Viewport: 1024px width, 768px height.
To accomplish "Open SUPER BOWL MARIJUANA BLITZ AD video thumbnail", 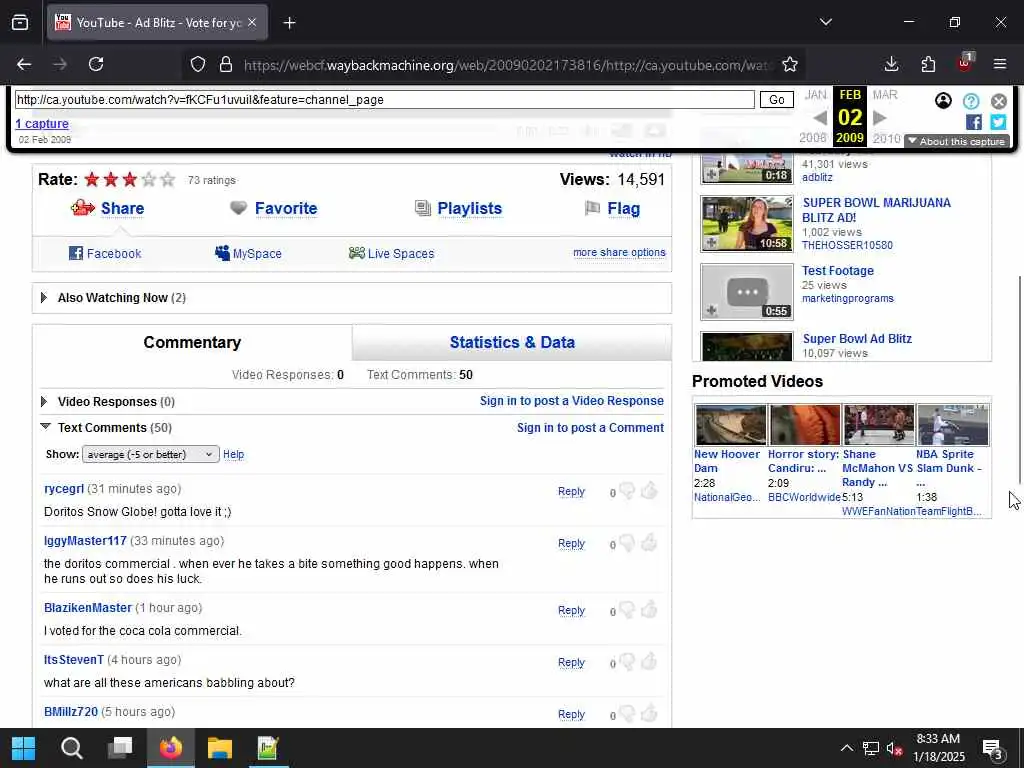I will click(746, 223).
